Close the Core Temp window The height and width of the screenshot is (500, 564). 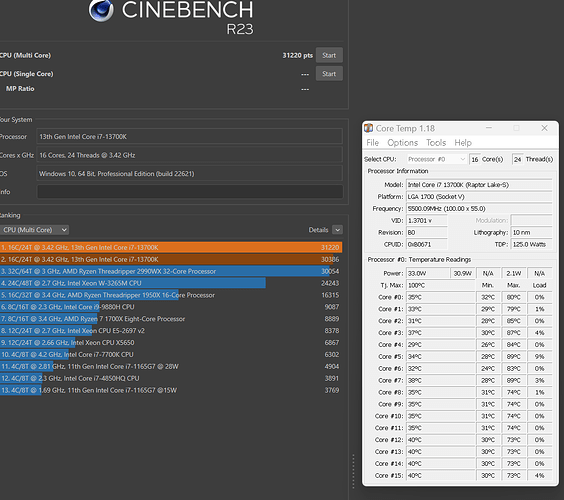[544, 128]
